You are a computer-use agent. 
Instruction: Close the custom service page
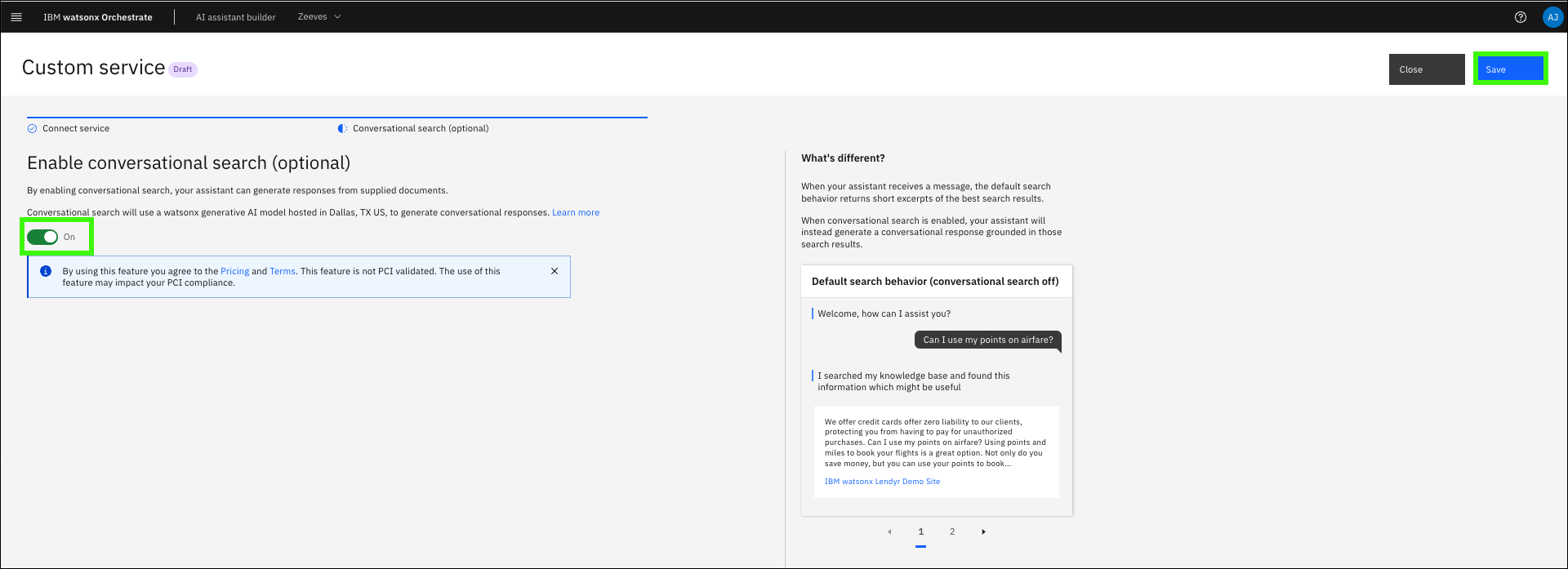[1426, 69]
